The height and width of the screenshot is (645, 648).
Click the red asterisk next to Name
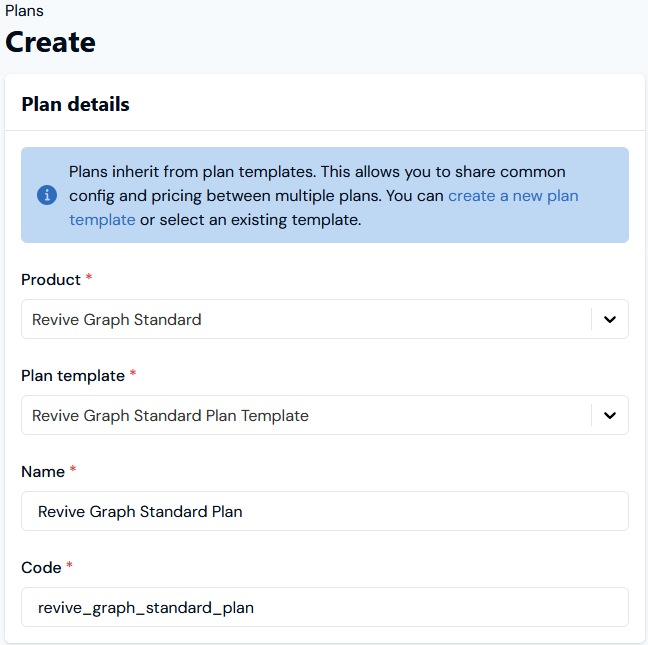click(73, 472)
